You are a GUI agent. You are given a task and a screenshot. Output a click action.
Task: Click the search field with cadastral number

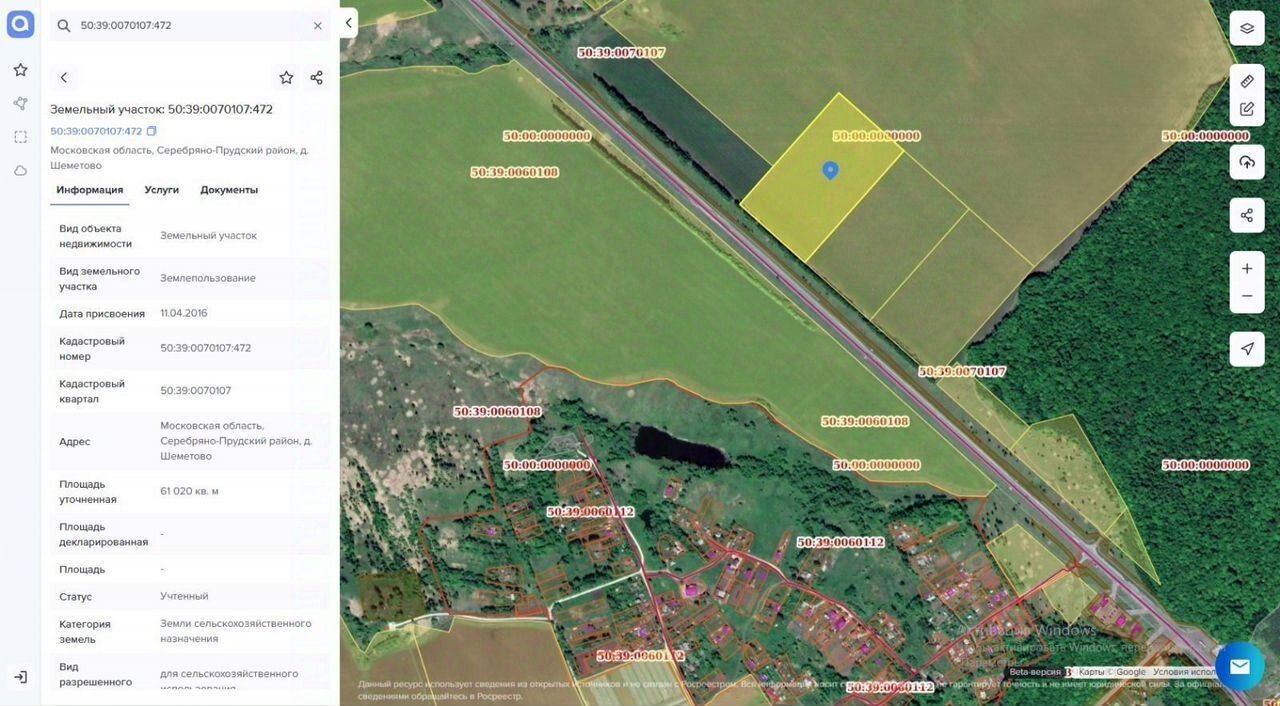[190, 25]
